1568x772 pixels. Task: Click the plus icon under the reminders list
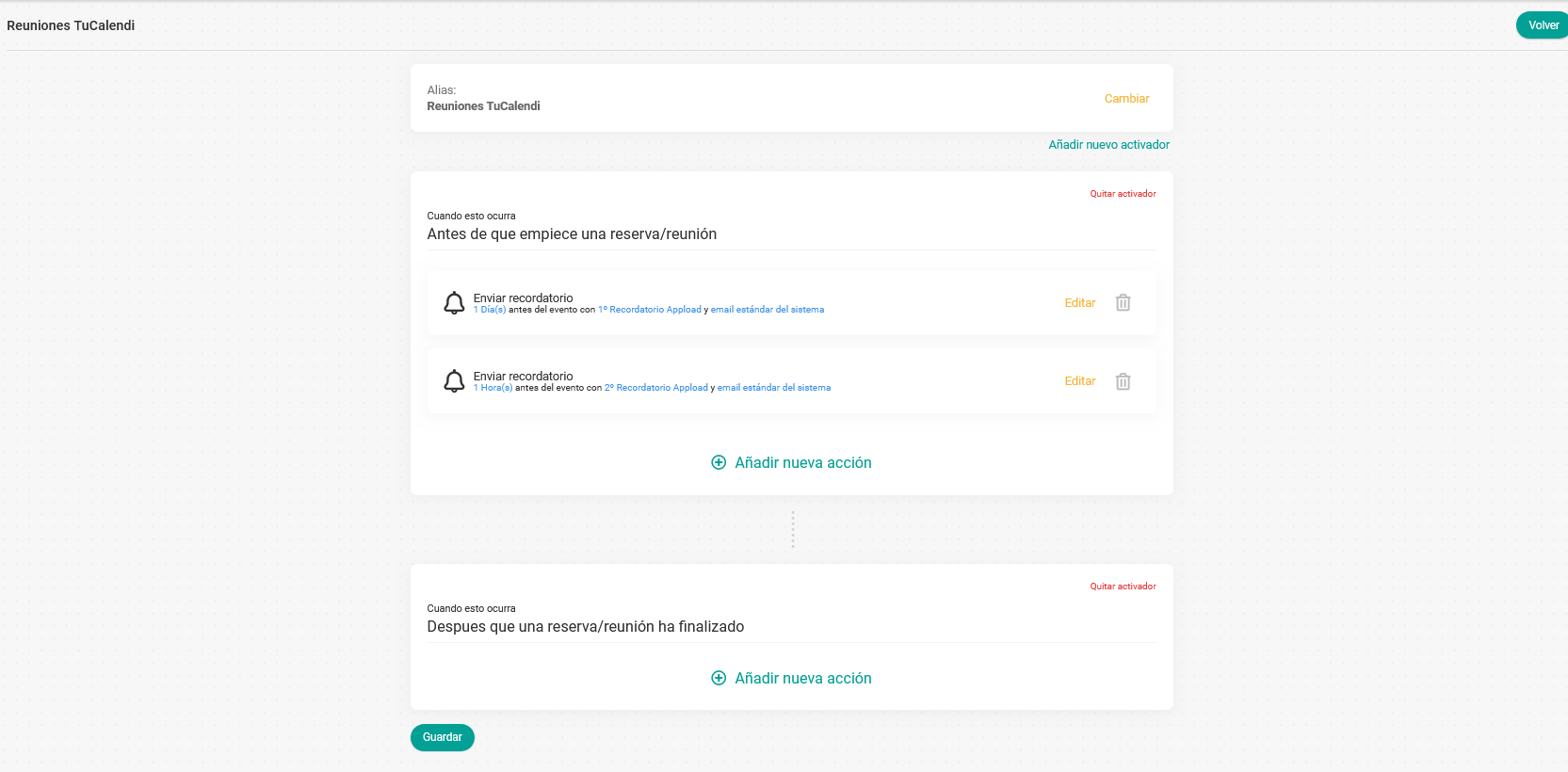tap(719, 462)
